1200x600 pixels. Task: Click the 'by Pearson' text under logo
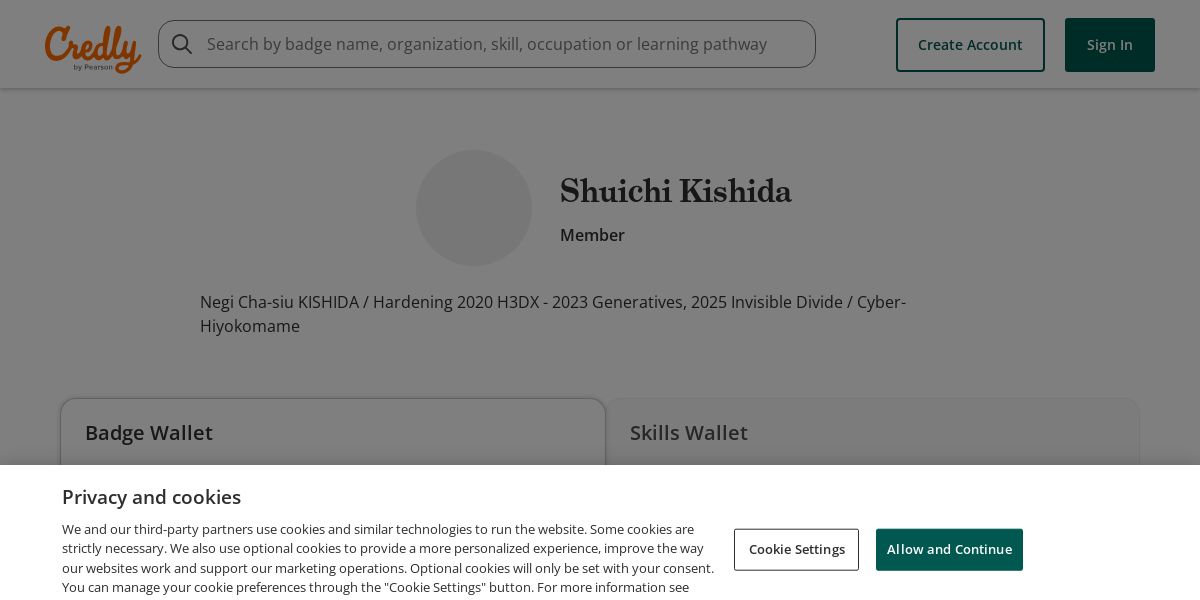point(94,67)
